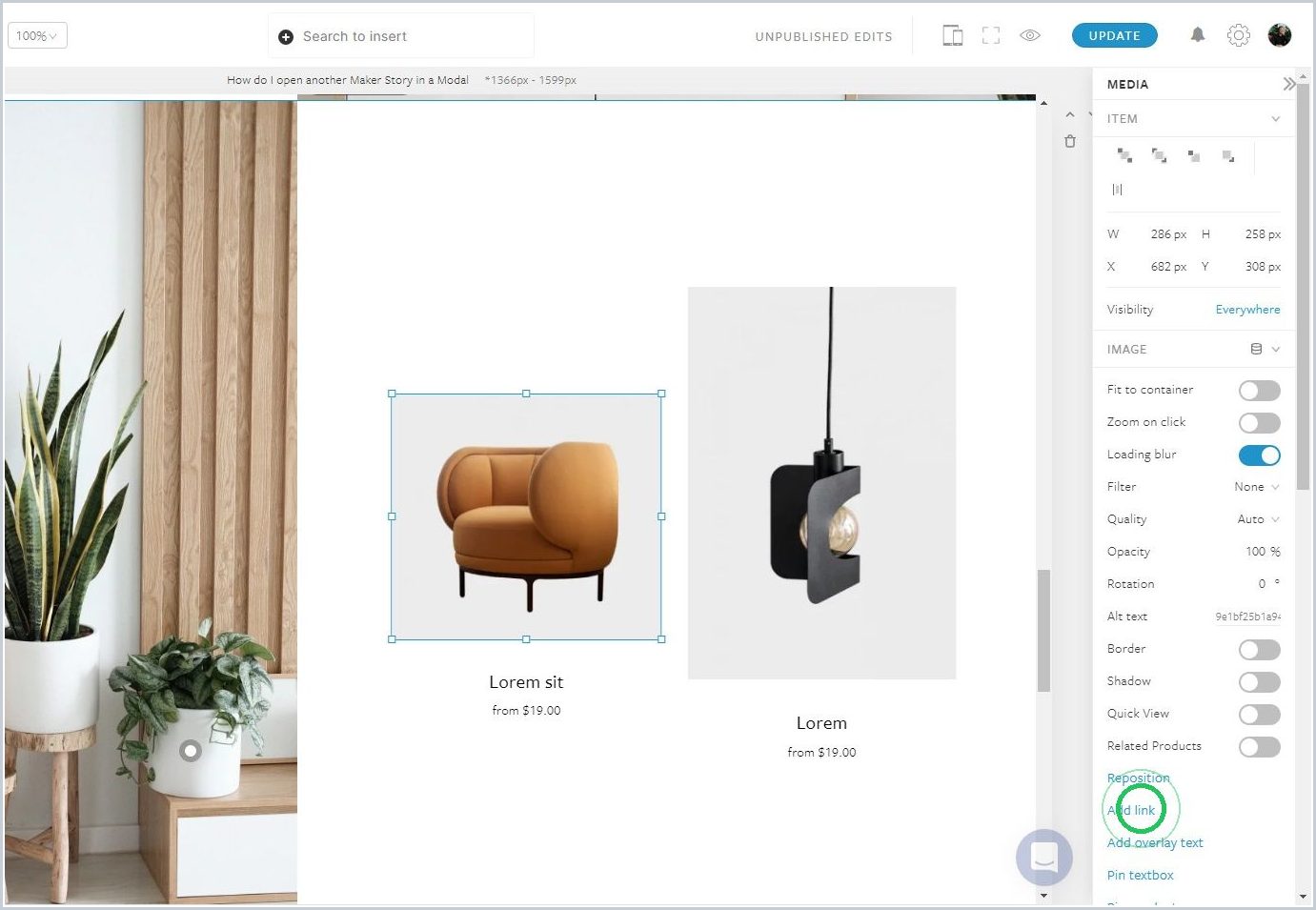Click the distribute/align columns icon
The height and width of the screenshot is (910, 1316).
tap(1117, 190)
